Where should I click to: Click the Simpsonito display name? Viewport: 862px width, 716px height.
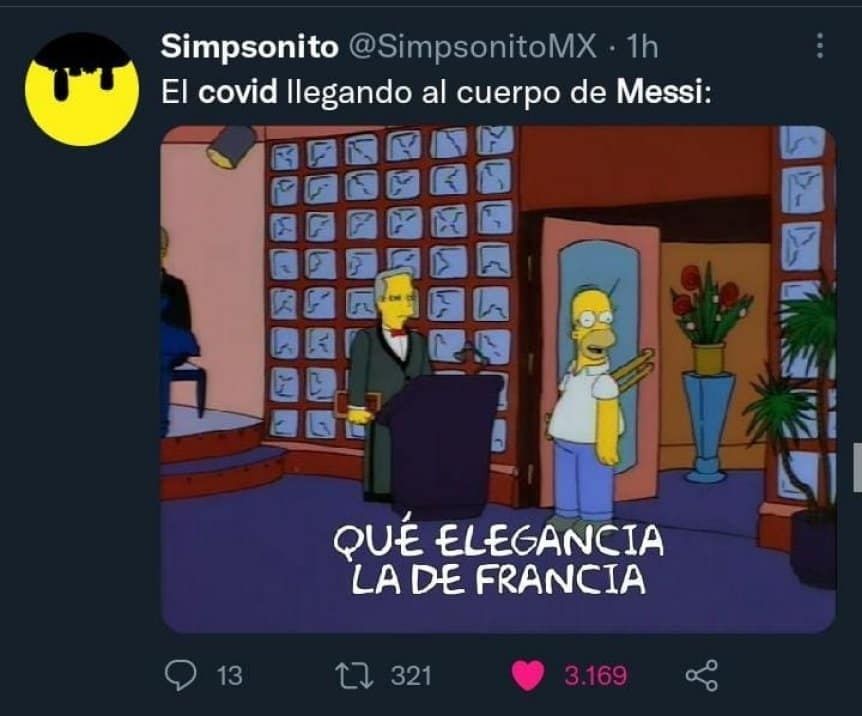click(x=250, y=47)
